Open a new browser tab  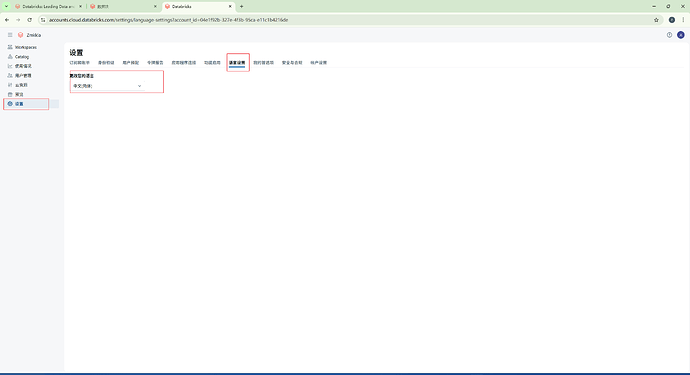click(241, 7)
